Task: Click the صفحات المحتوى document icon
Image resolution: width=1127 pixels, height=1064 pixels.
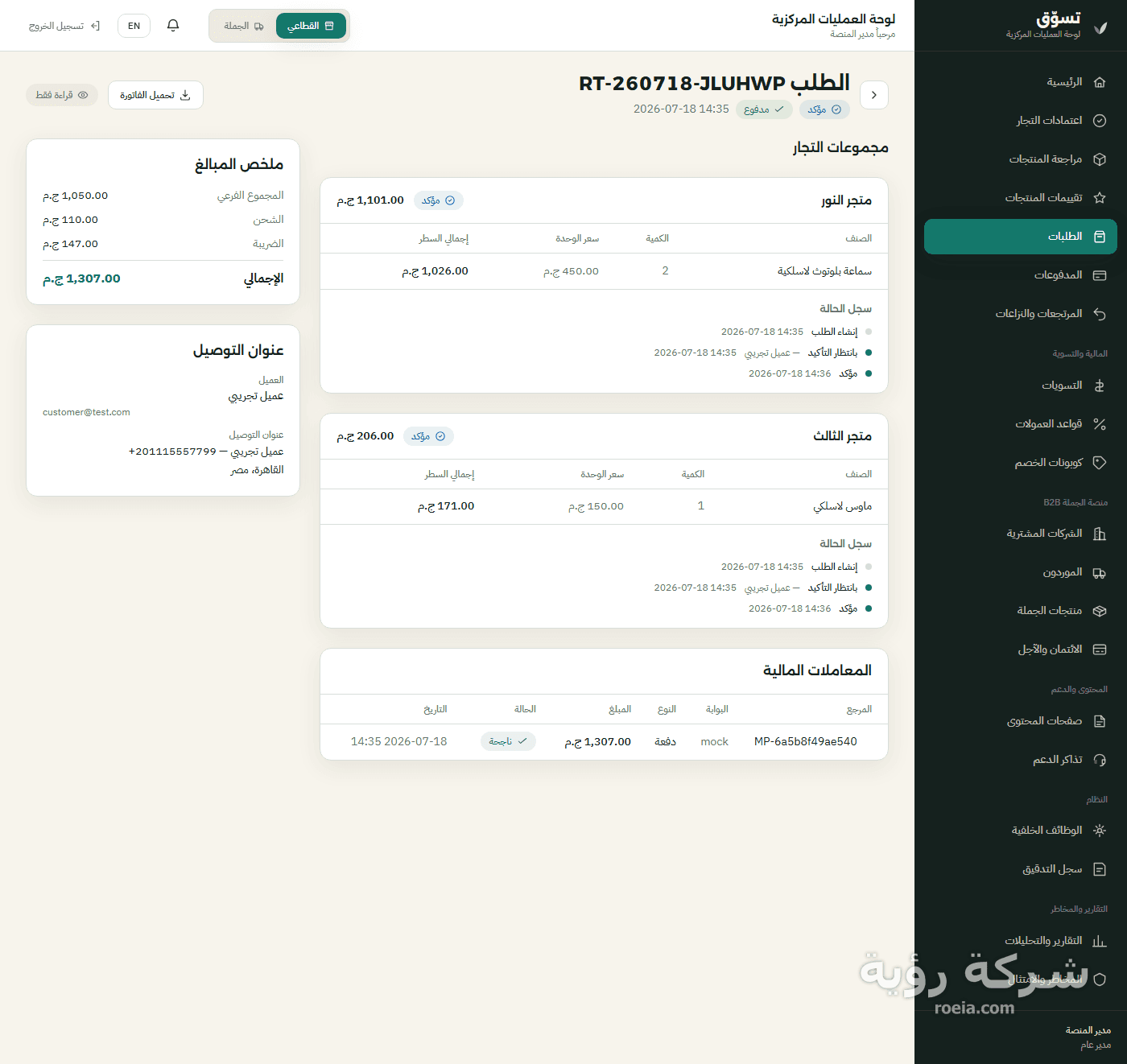Action: (1100, 721)
